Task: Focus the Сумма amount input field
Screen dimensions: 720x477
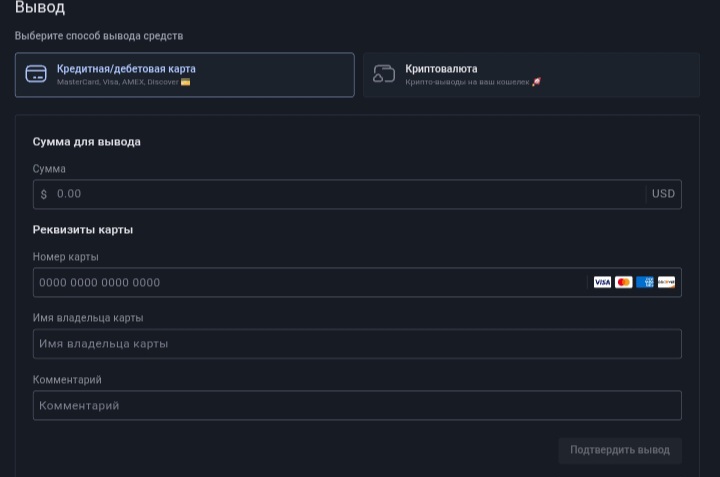Action: (x=340, y=194)
